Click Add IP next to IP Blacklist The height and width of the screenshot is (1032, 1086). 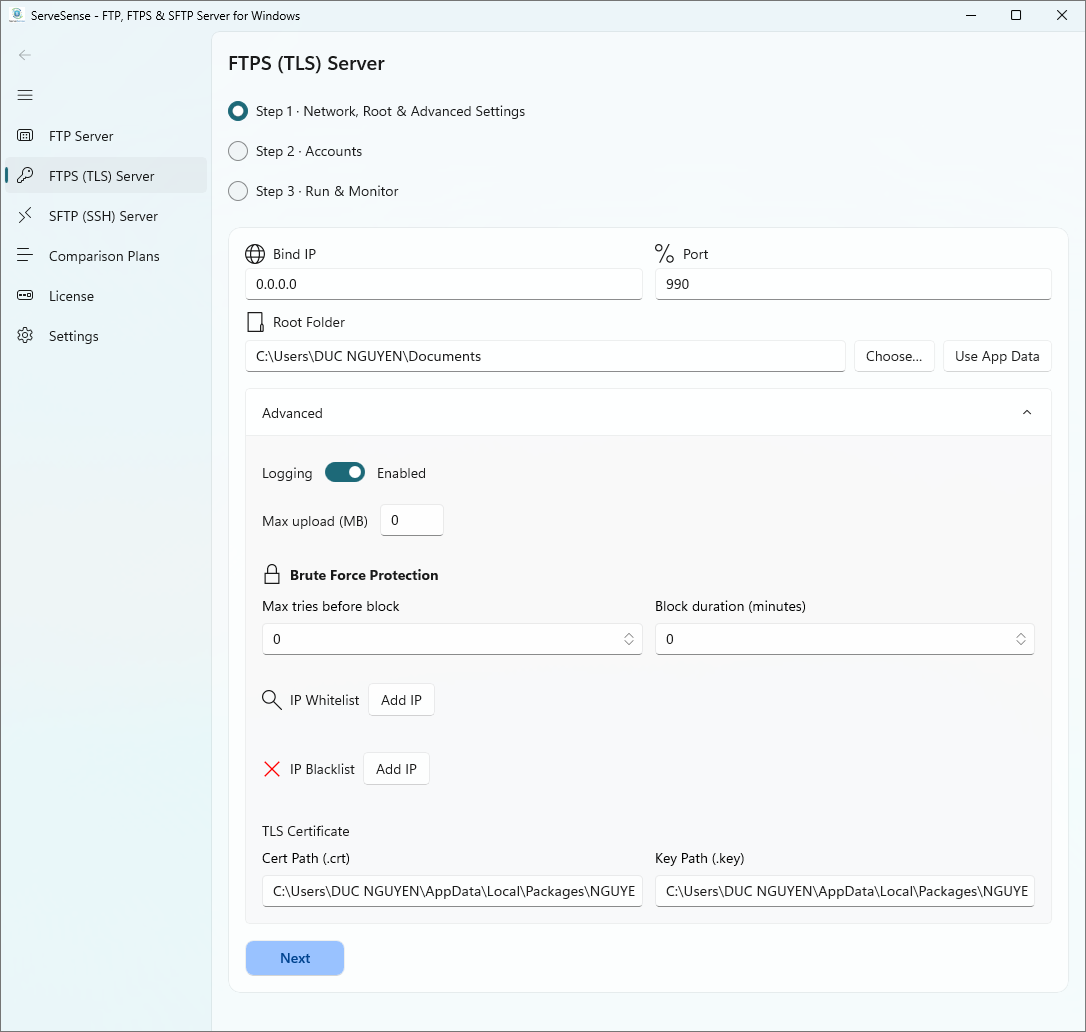pyautogui.click(x=396, y=769)
